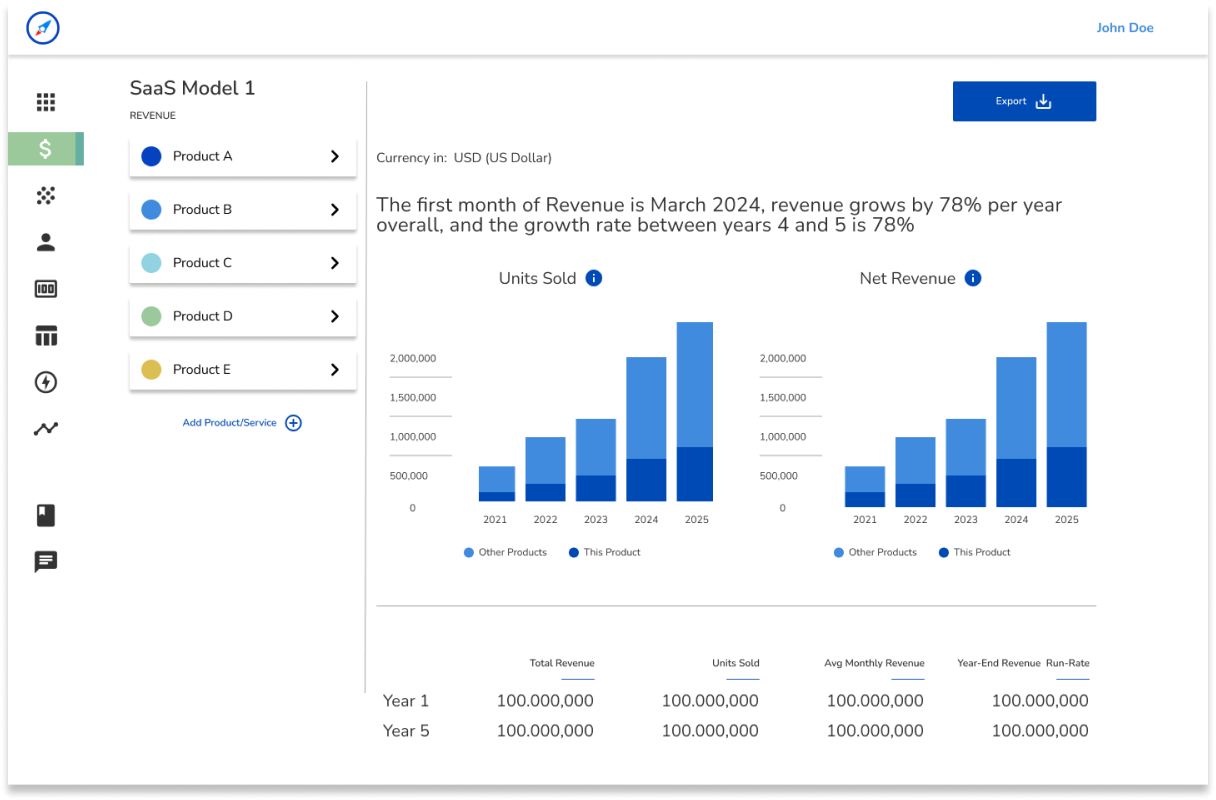Open the lightning bolt sidebar icon

coord(46,382)
